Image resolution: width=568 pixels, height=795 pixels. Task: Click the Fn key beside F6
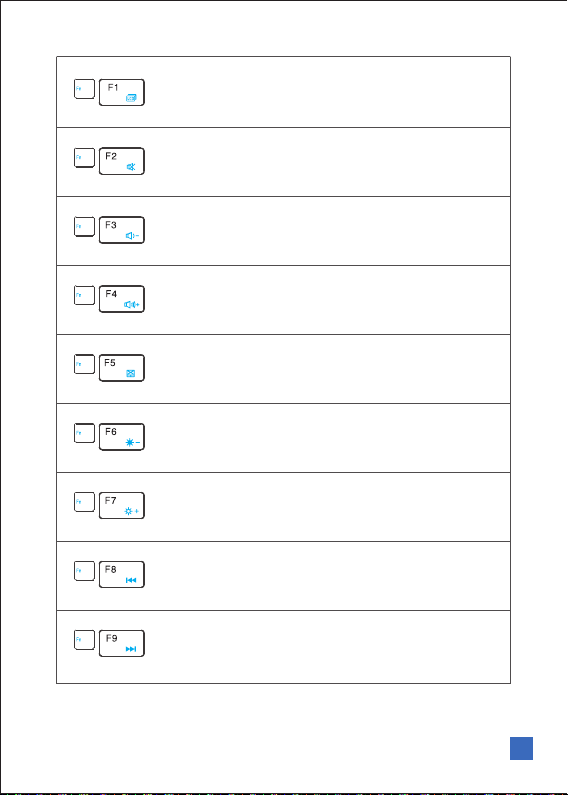(84, 433)
